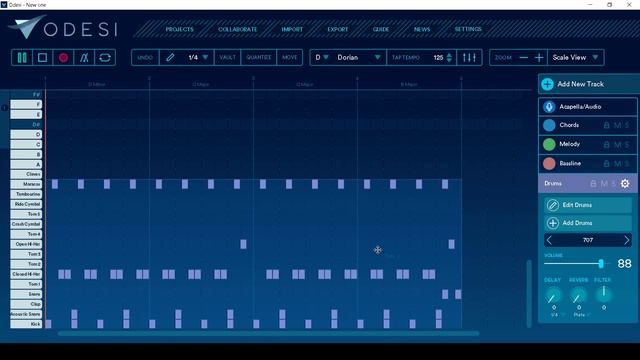Lock the Bassline track
The width and height of the screenshot is (640, 360).
coord(607,164)
